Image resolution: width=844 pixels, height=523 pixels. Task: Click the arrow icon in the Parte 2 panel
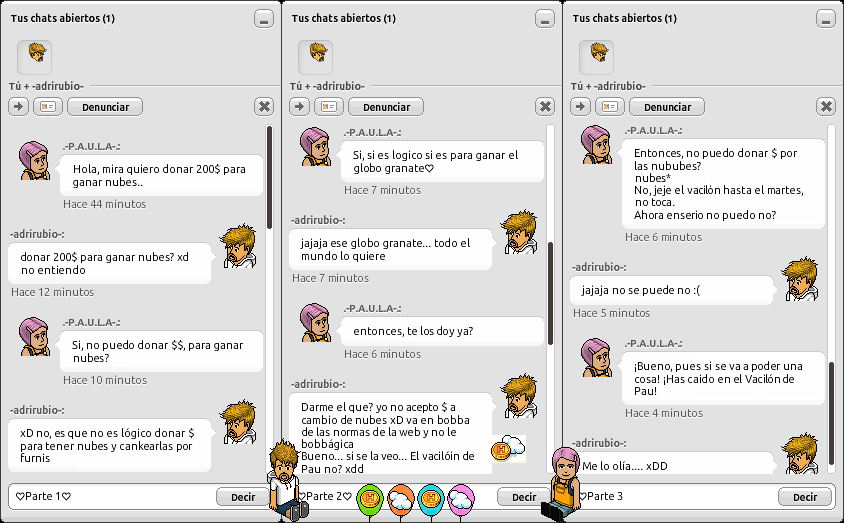299,107
